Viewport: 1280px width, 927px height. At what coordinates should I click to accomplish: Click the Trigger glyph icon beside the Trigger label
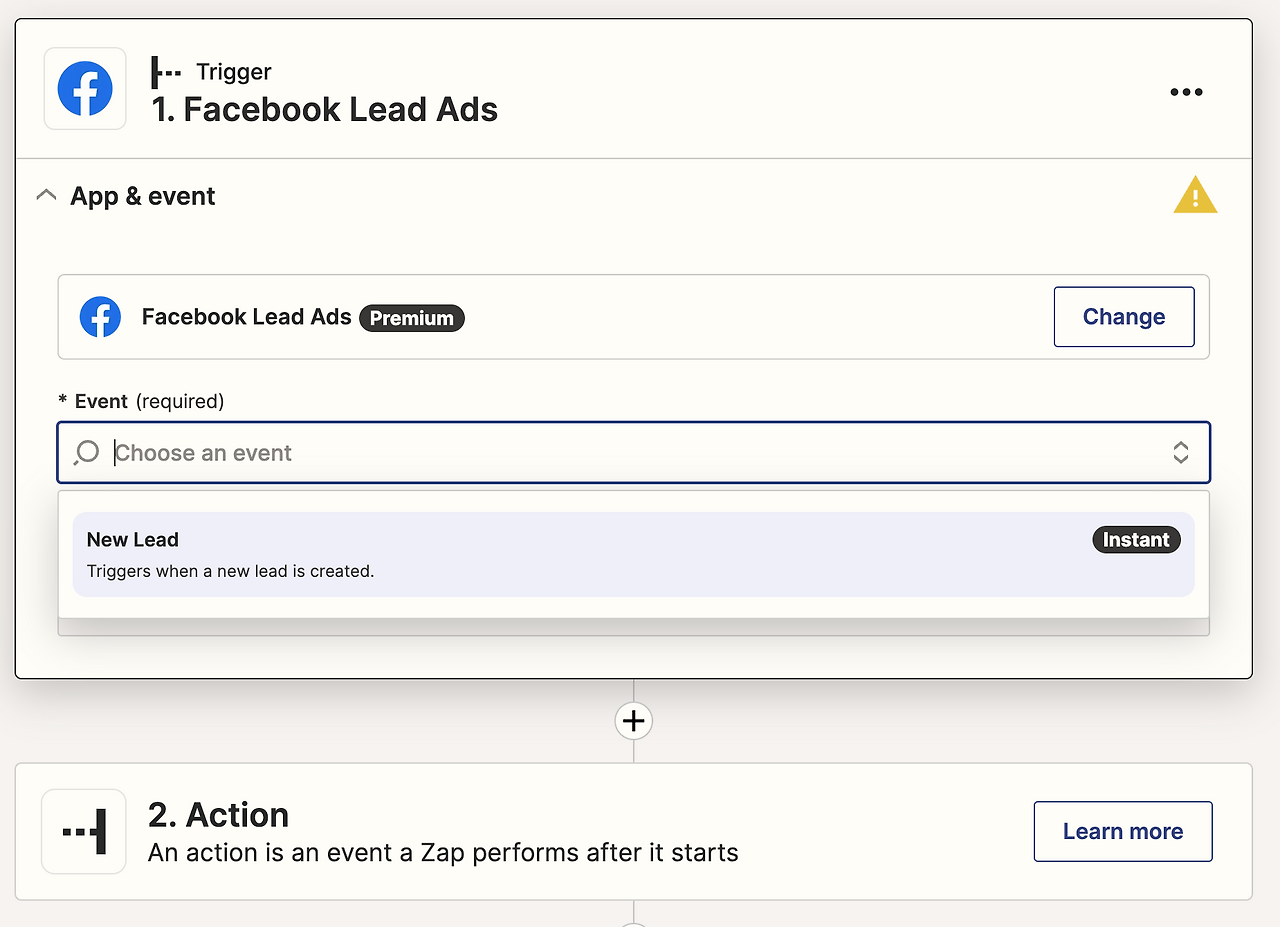pos(165,72)
